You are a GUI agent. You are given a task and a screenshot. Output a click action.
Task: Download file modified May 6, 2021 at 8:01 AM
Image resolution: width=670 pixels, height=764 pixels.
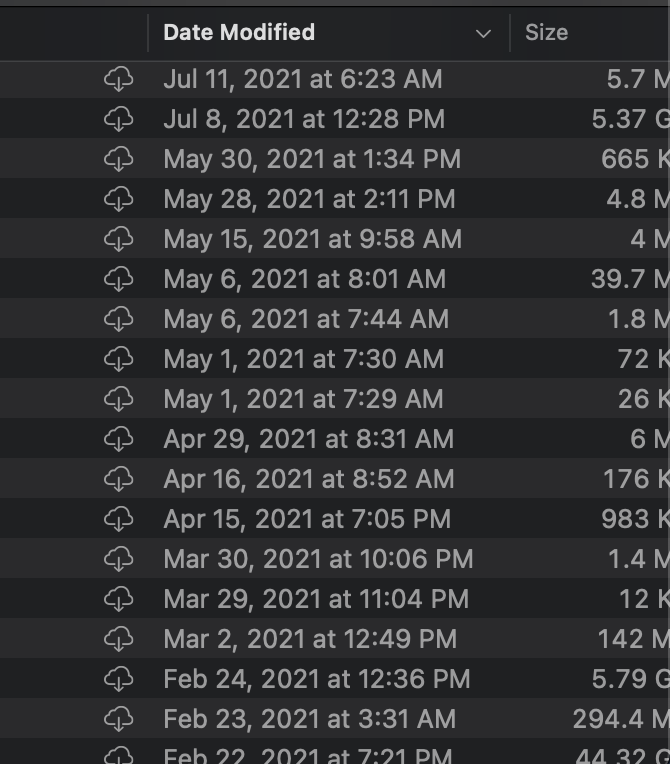[x=119, y=279]
